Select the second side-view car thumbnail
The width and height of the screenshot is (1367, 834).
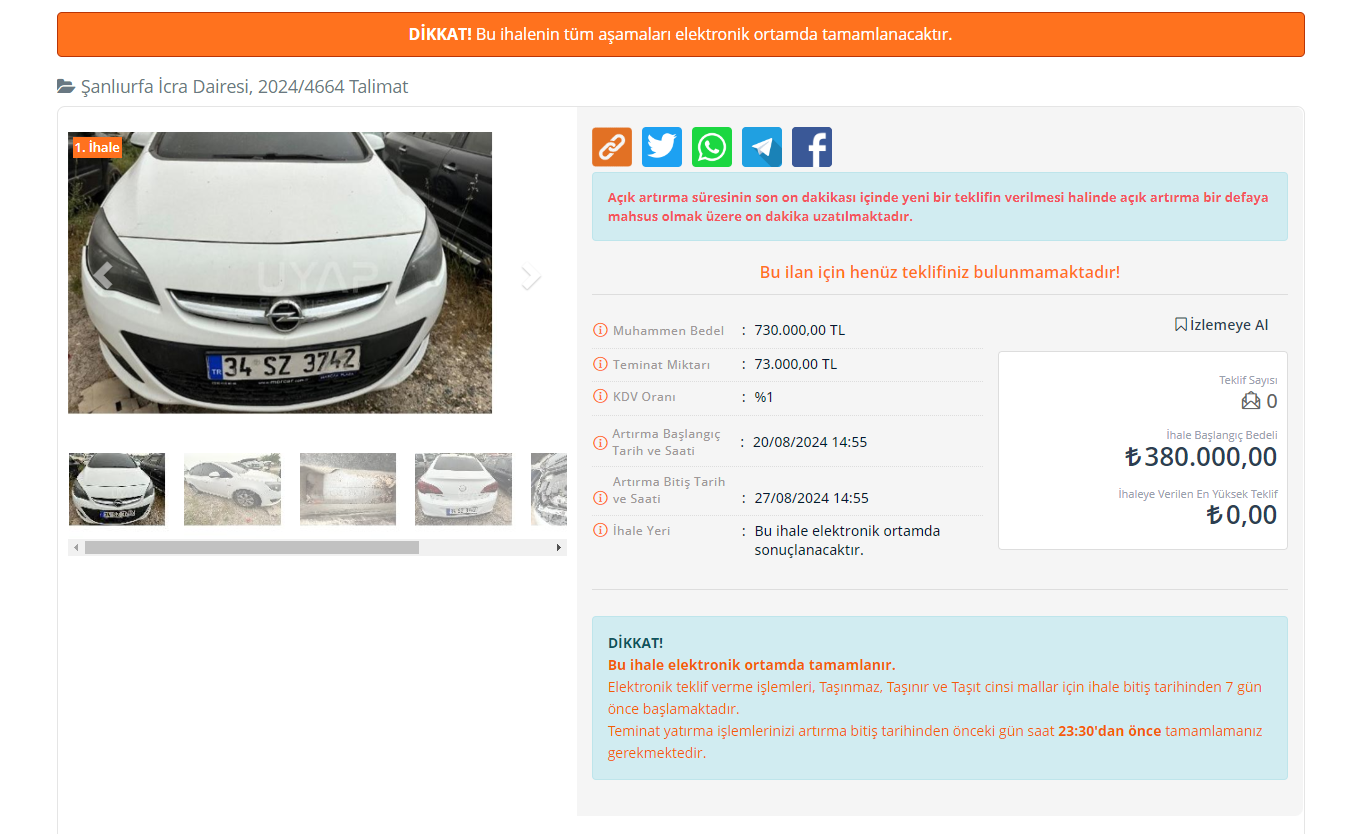pos(232,489)
